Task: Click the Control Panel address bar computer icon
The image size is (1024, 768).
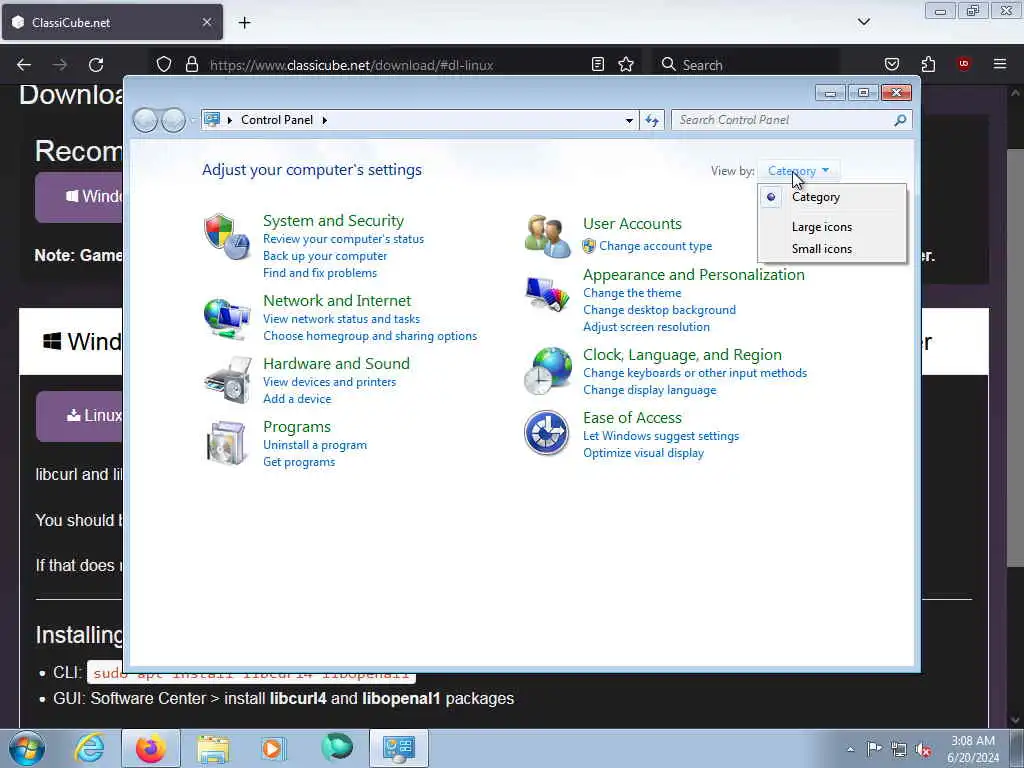Action: pyautogui.click(x=212, y=120)
